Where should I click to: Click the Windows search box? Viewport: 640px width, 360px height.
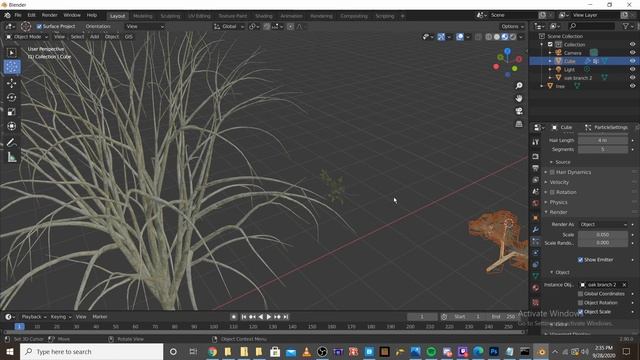click(91, 352)
